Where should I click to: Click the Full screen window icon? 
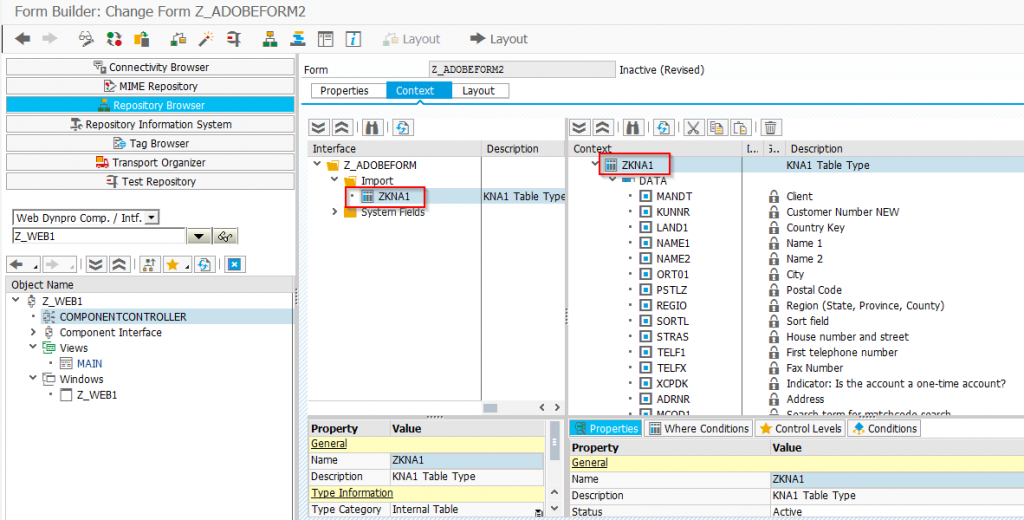tap(325, 39)
